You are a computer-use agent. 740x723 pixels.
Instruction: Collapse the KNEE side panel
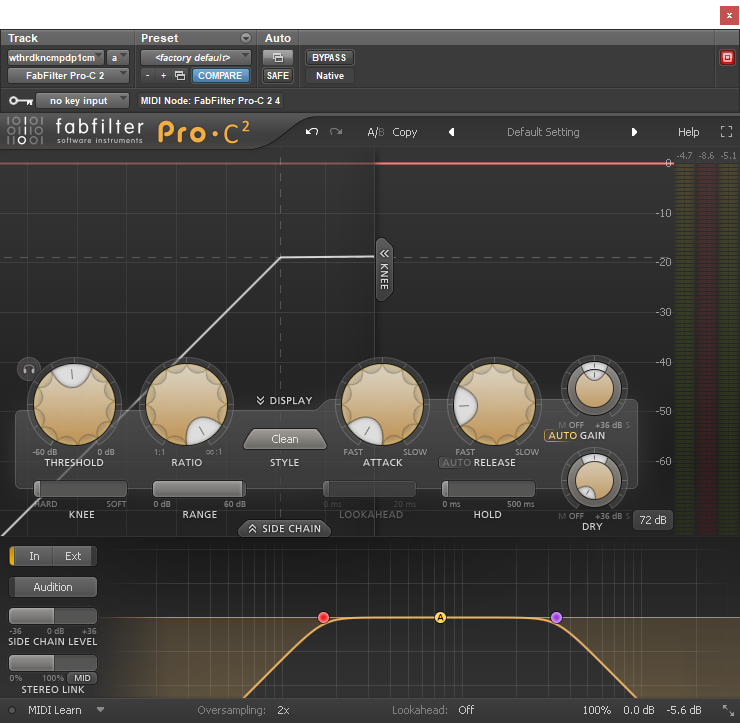point(384,269)
